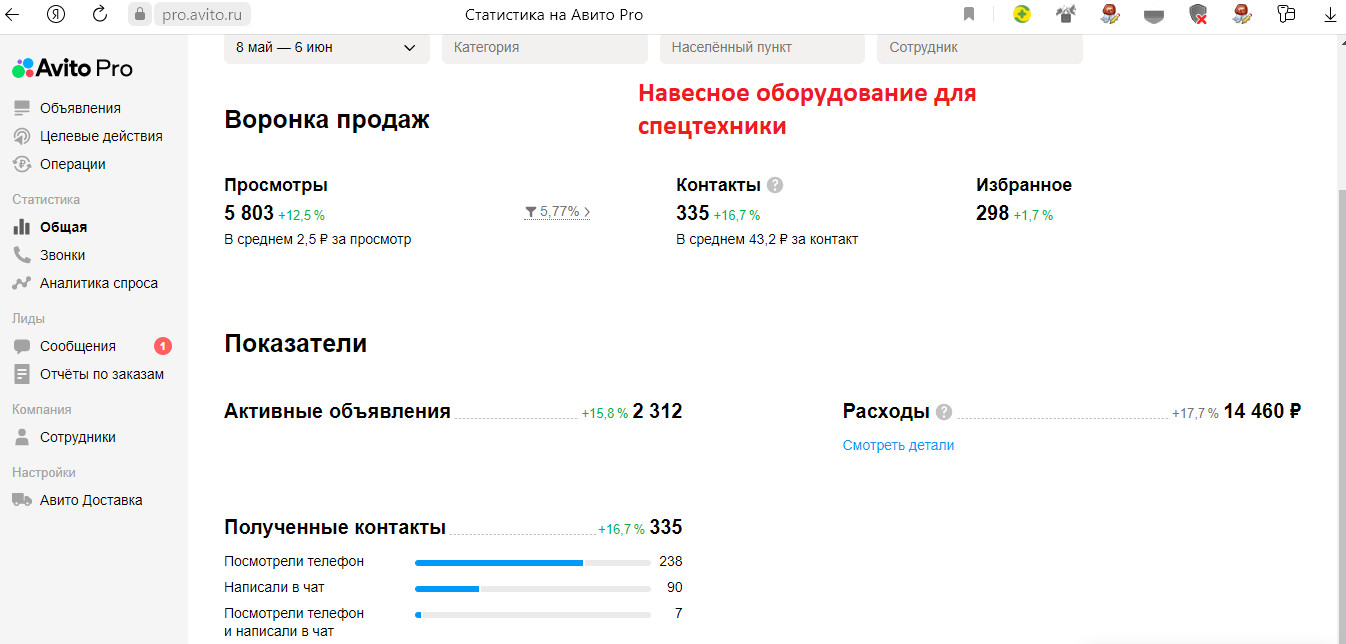This screenshot has width=1346, height=644.
Task: Click the Написали в чат progress bar
Action: (x=533, y=589)
